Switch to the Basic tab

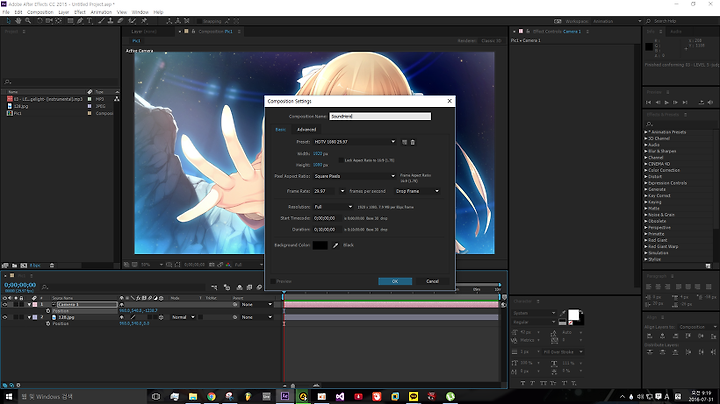tap(281, 129)
